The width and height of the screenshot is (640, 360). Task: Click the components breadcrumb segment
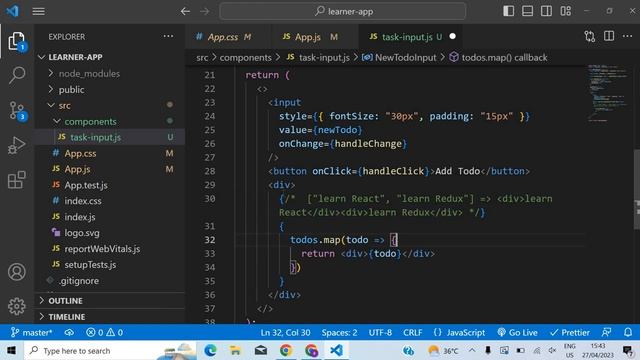coord(245,58)
